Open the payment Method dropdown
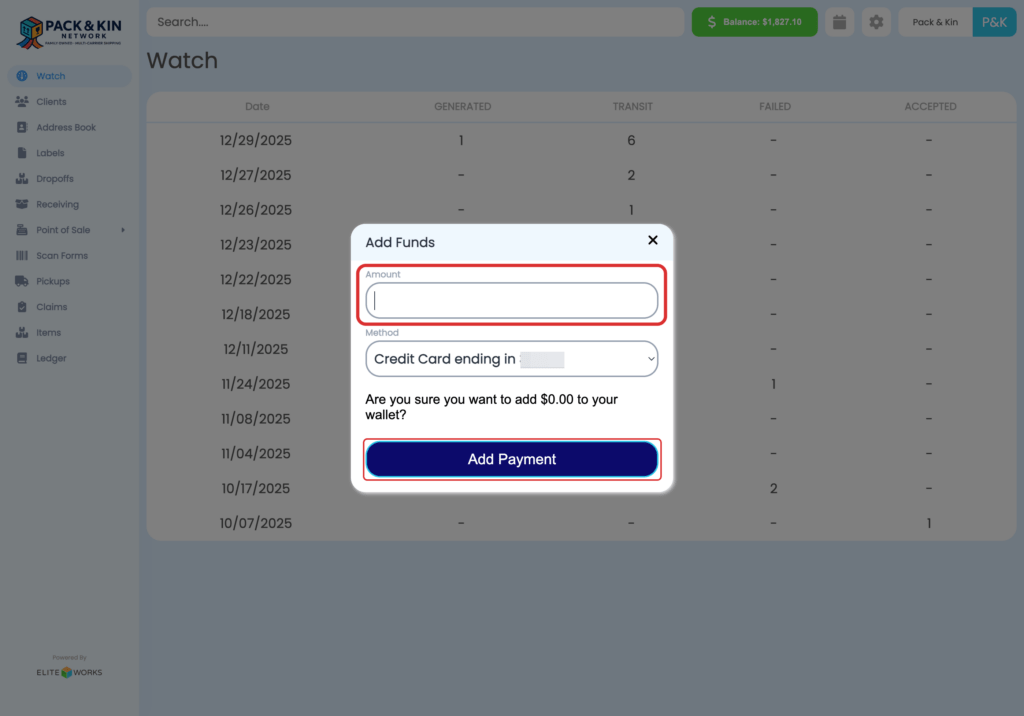The image size is (1024, 716). click(512, 359)
